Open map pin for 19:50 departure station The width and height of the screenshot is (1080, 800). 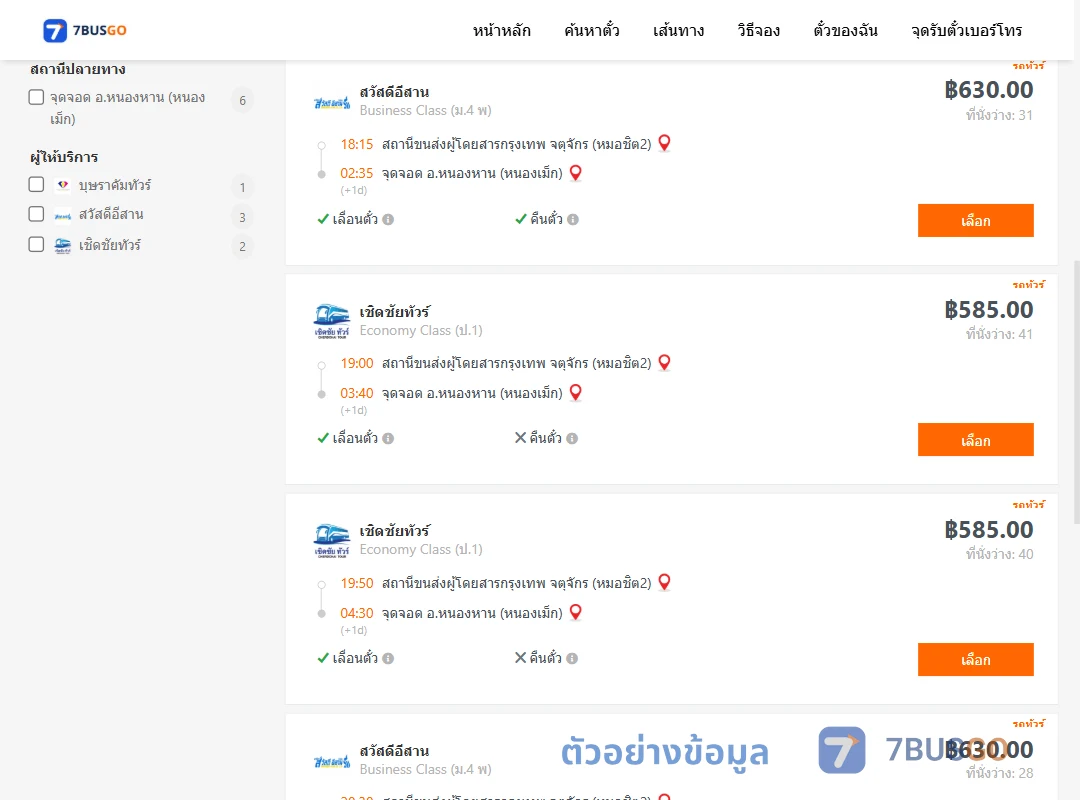(x=664, y=582)
